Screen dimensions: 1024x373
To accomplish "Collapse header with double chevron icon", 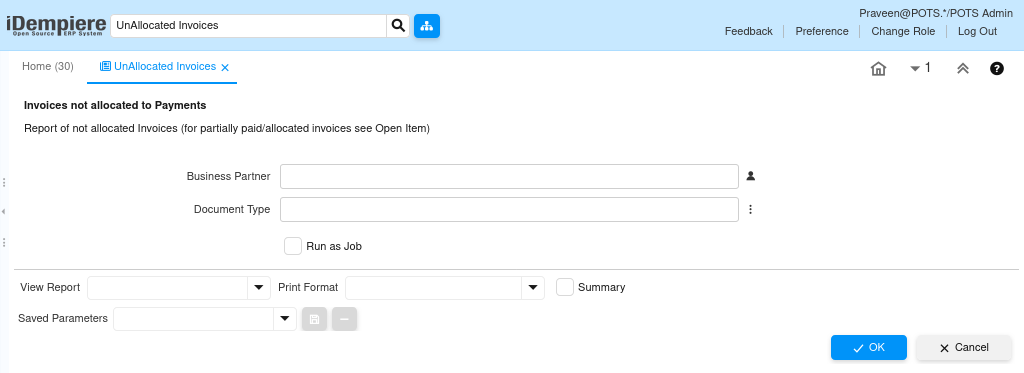I will (963, 69).
